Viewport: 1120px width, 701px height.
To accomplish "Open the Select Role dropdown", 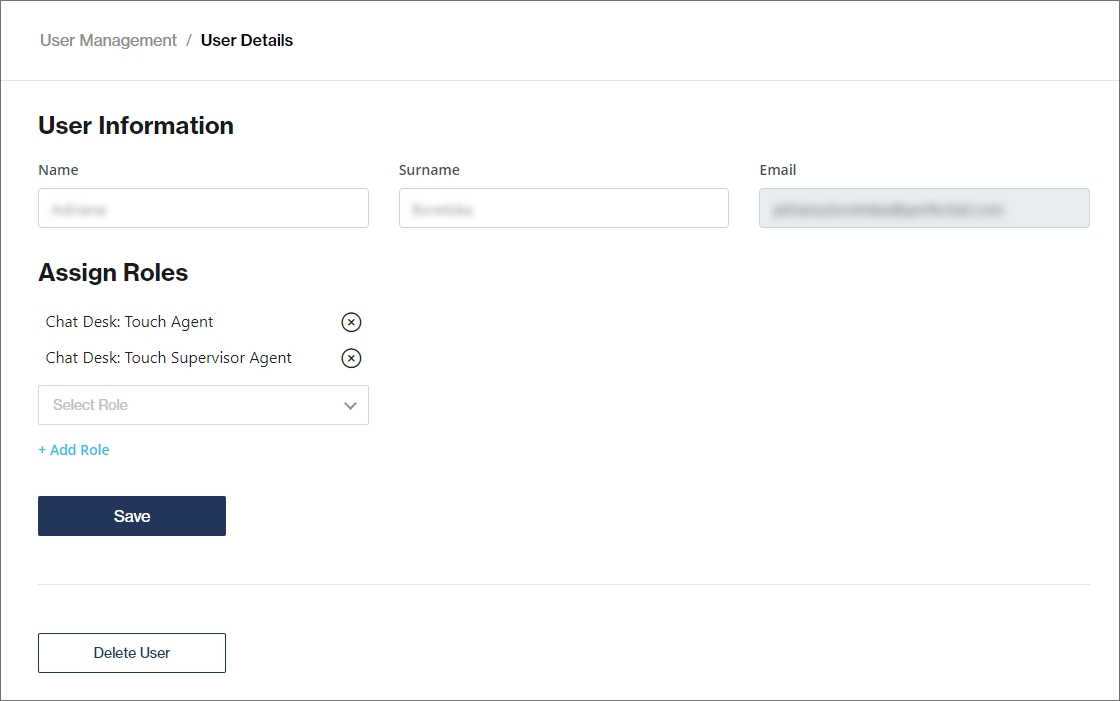I will 203,405.
